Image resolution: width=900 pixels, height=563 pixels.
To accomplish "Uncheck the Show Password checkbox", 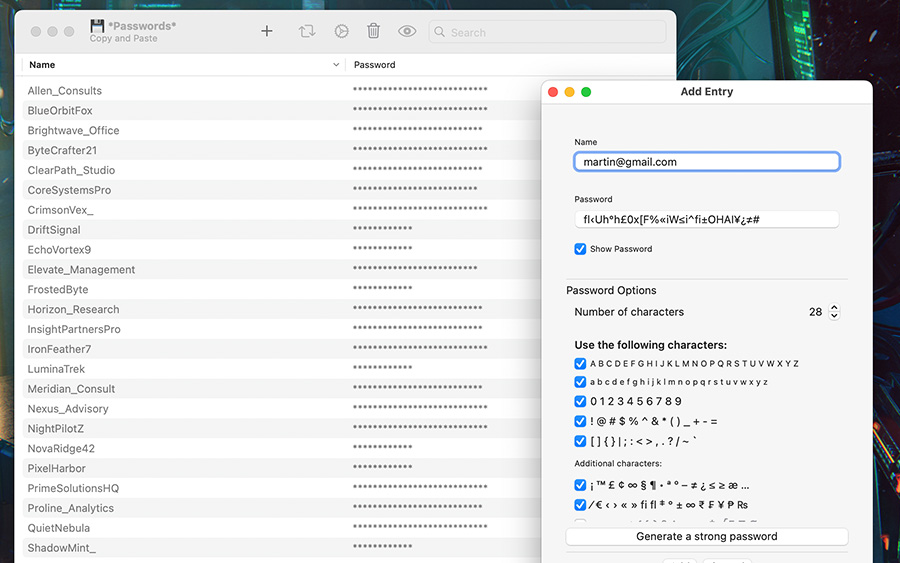I will (x=580, y=249).
